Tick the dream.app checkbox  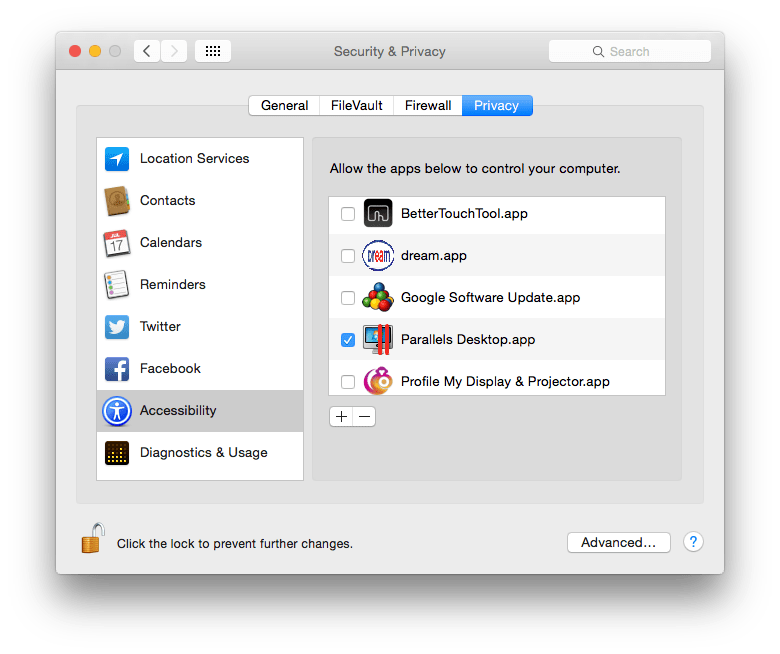point(347,256)
